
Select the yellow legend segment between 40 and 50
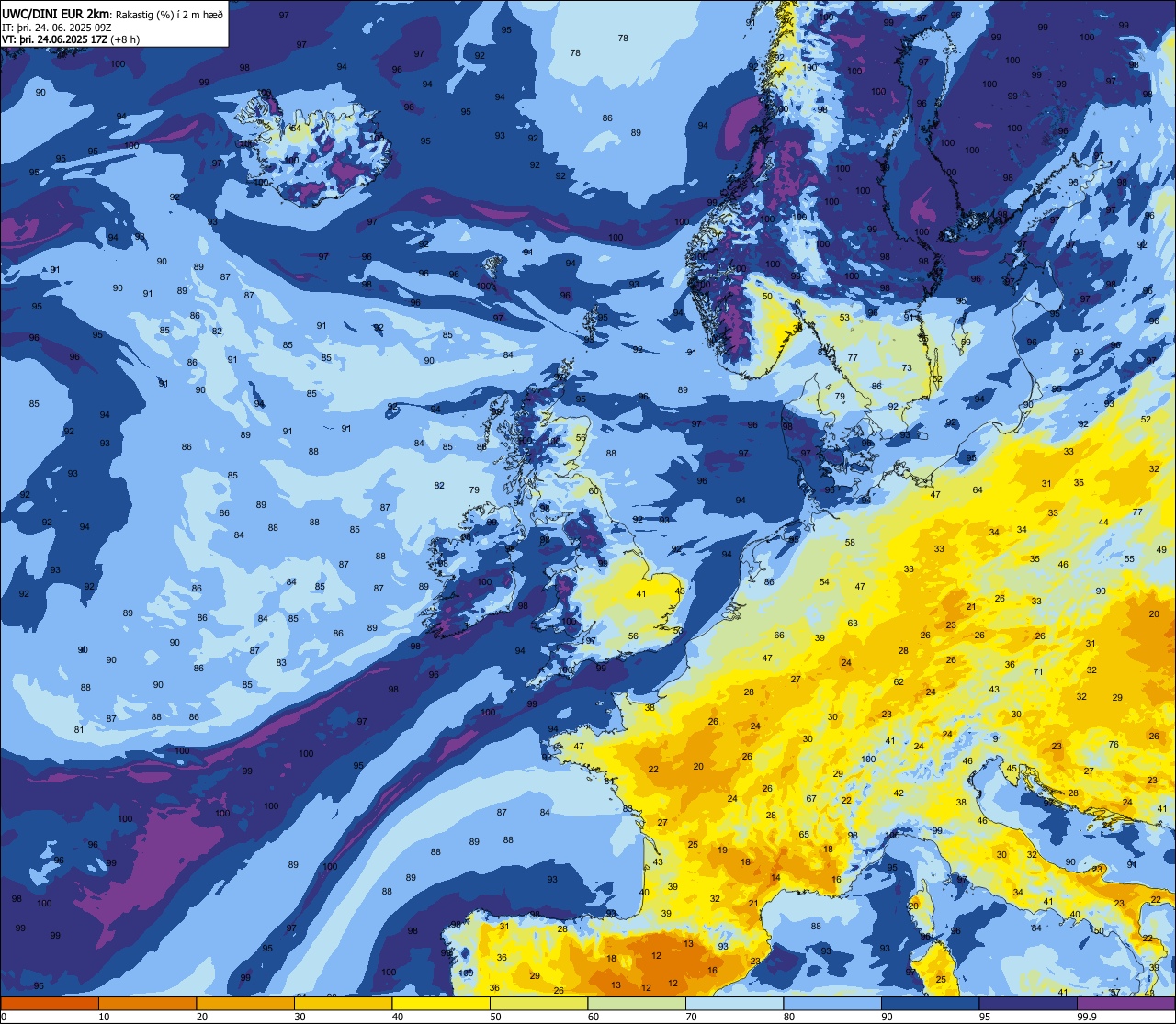pos(441,1004)
